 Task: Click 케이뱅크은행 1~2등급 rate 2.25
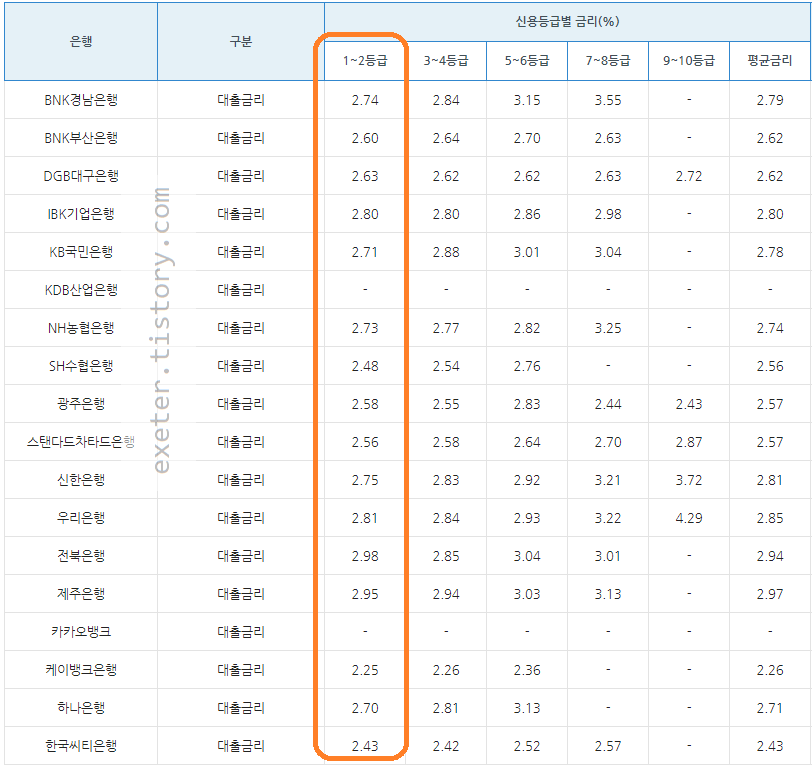(365, 670)
